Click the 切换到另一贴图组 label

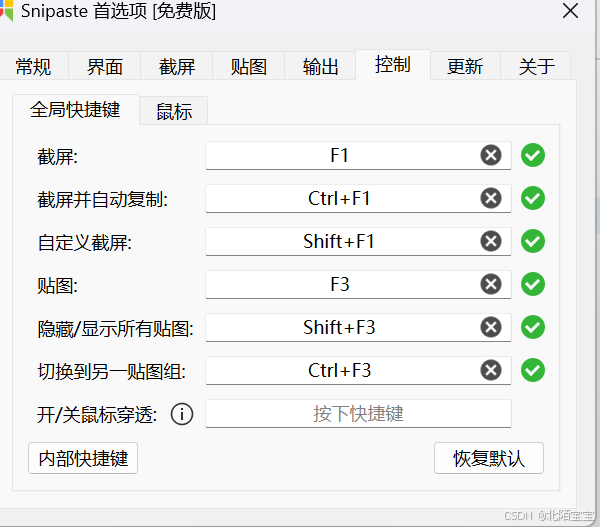tap(111, 372)
